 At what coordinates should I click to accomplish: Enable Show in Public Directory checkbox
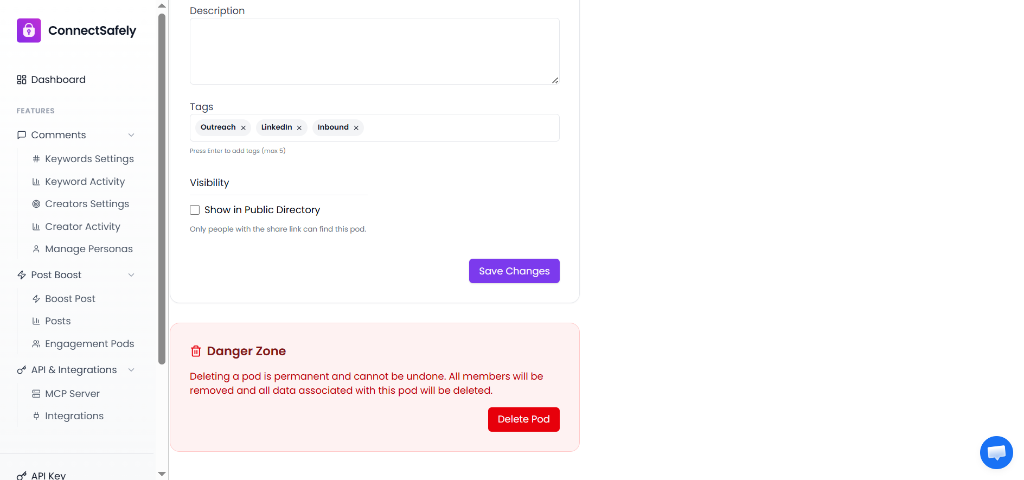pyautogui.click(x=195, y=210)
